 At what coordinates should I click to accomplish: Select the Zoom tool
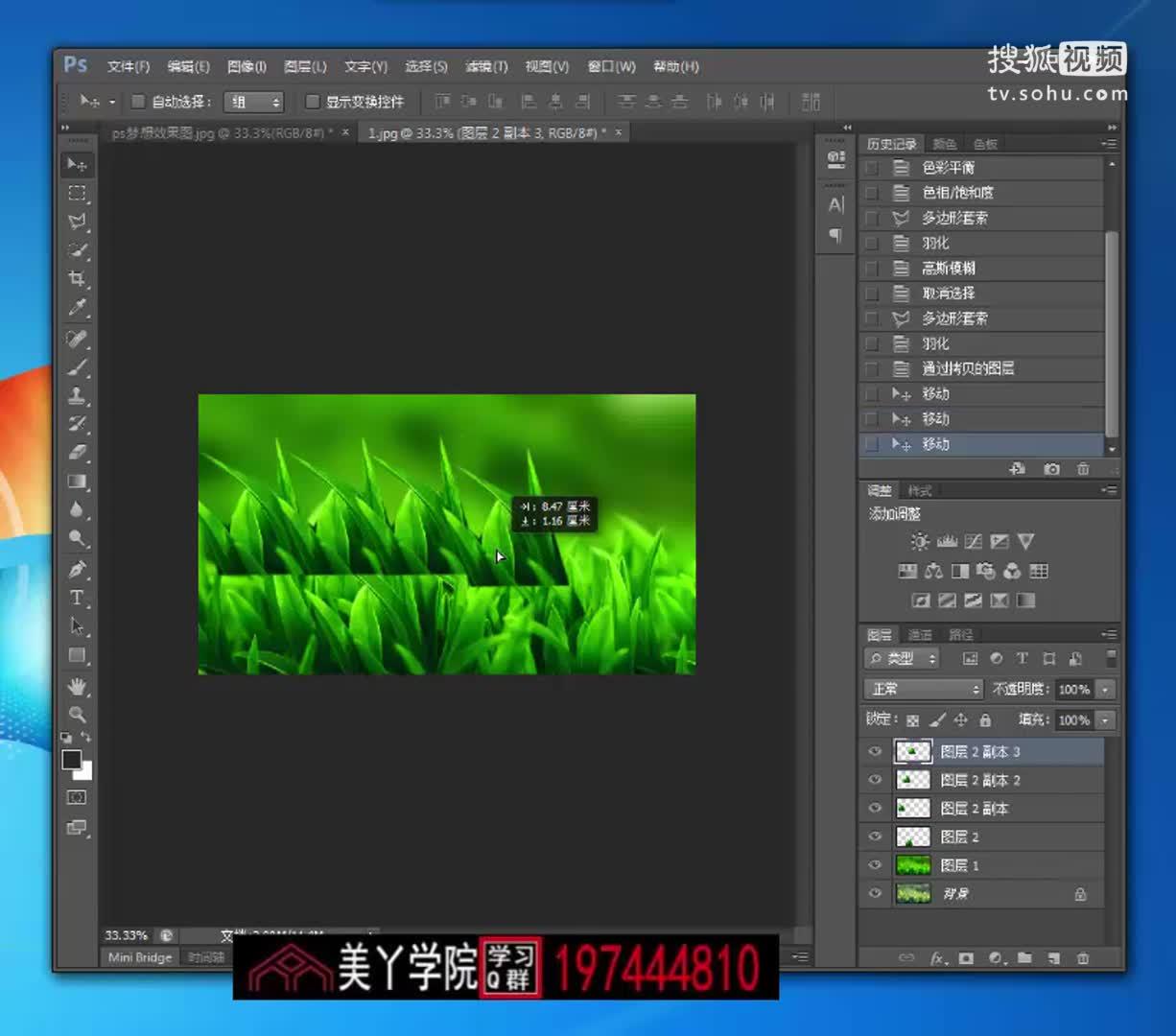coord(77,715)
